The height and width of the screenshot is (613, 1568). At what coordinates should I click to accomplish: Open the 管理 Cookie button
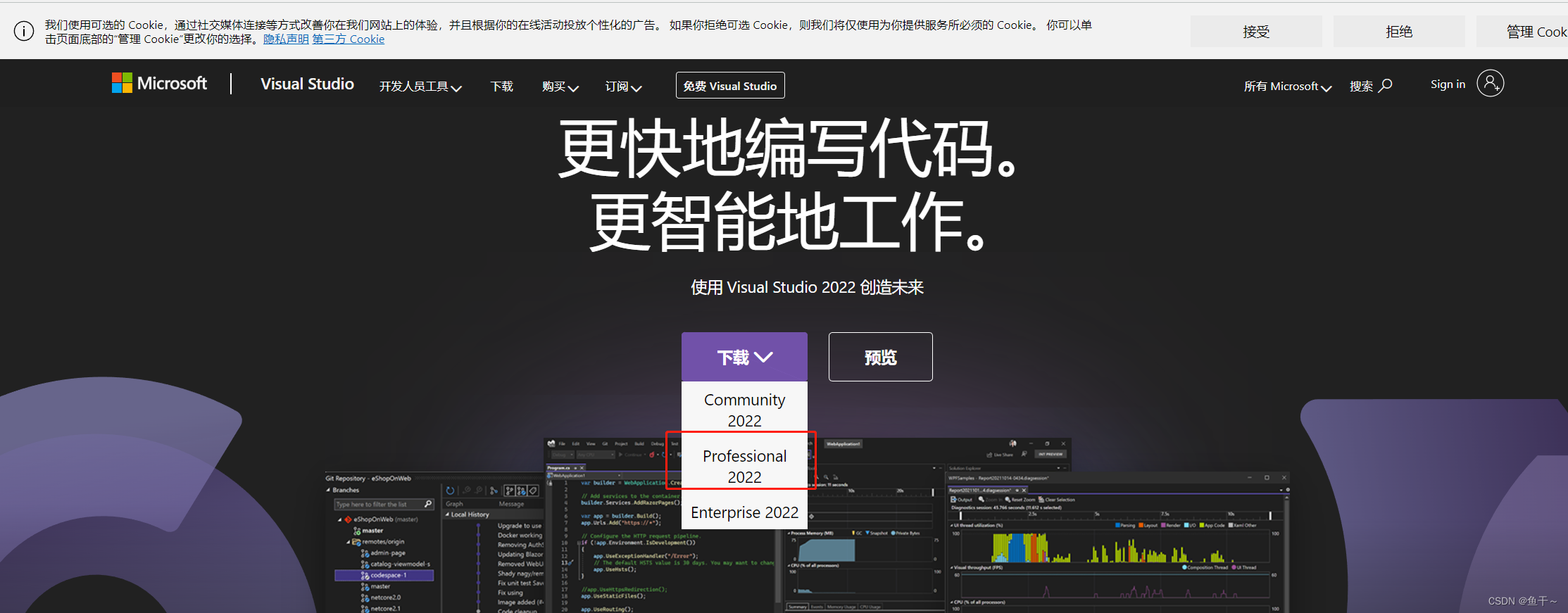click(x=1523, y=32)
